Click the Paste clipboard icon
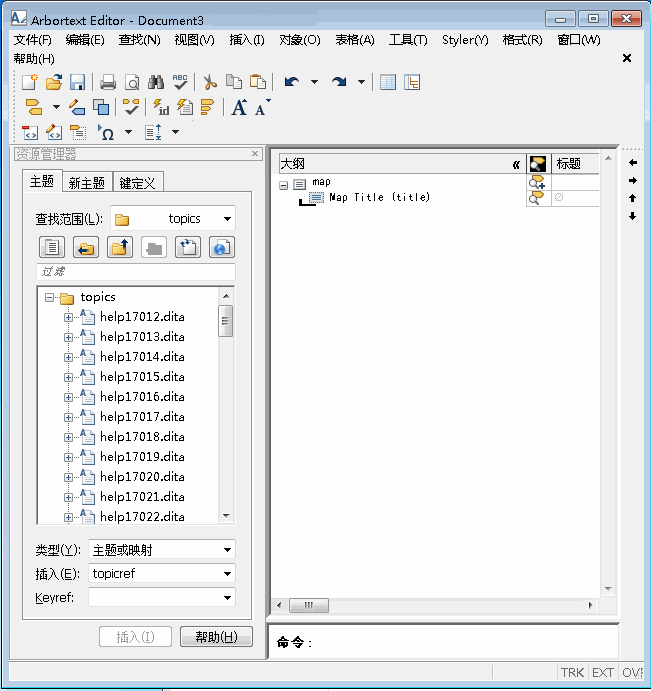Image resolution: width=651 pixels, height=691 pixels. (258, 82)
